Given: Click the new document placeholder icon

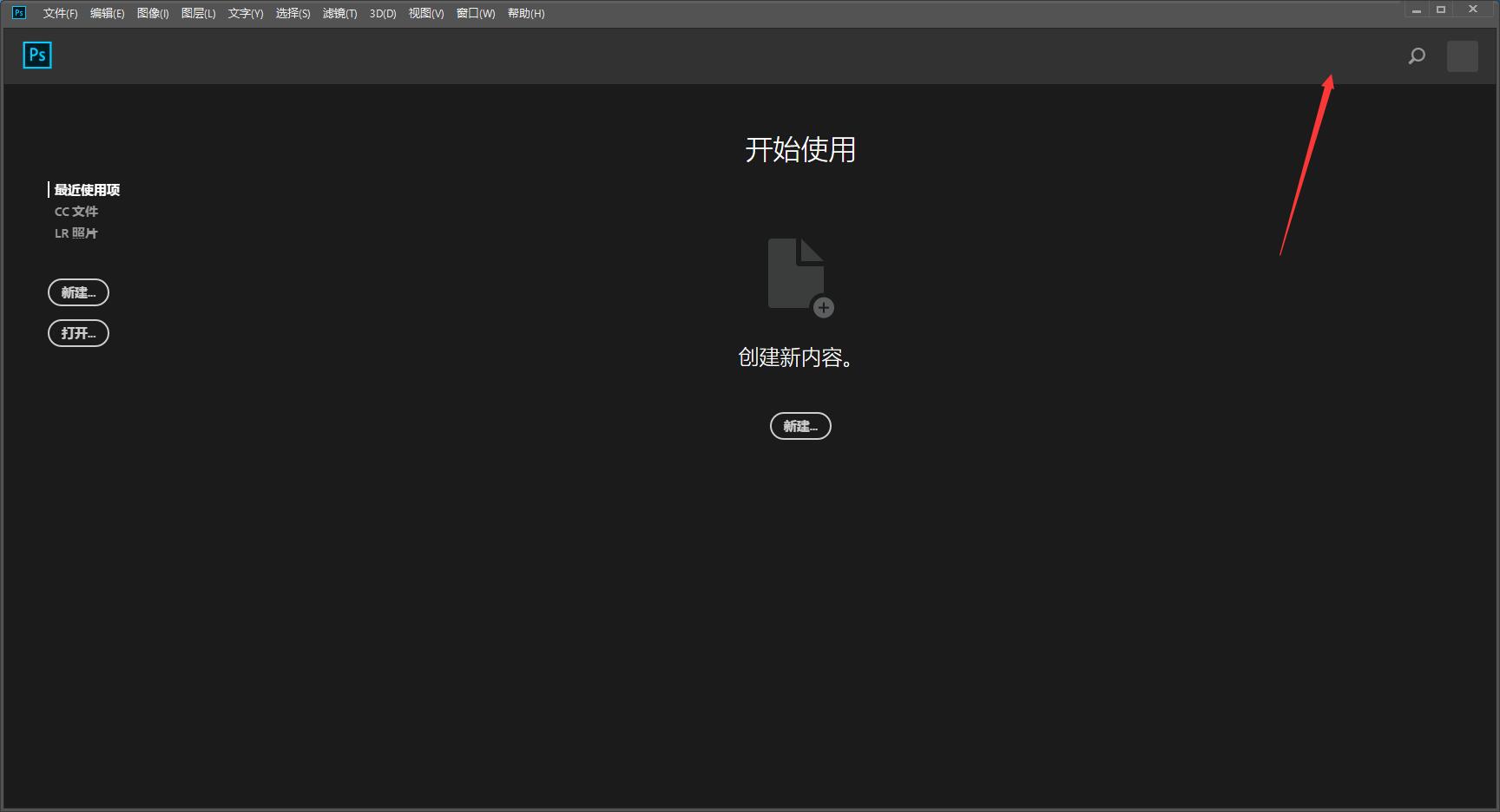Looking at the screenshot, I should click(x=795, y=273).
